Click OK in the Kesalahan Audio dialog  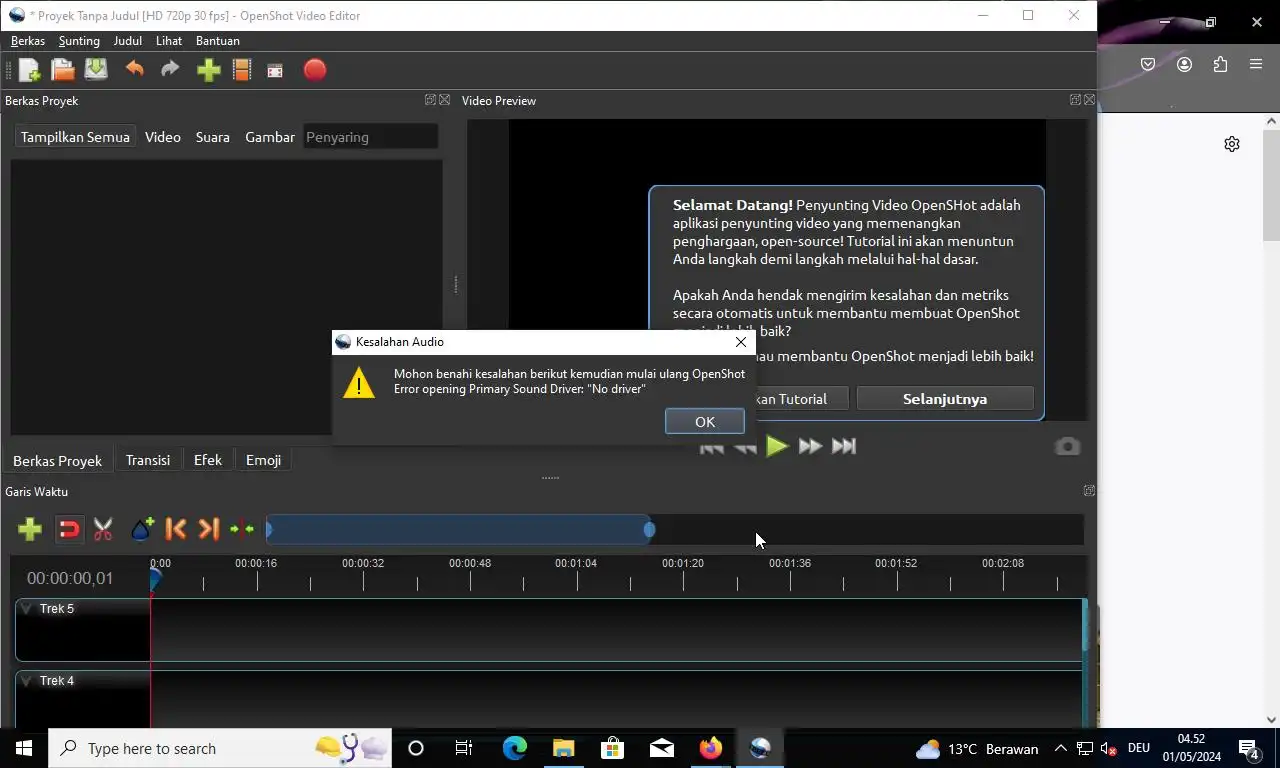(x=705, y=422)
